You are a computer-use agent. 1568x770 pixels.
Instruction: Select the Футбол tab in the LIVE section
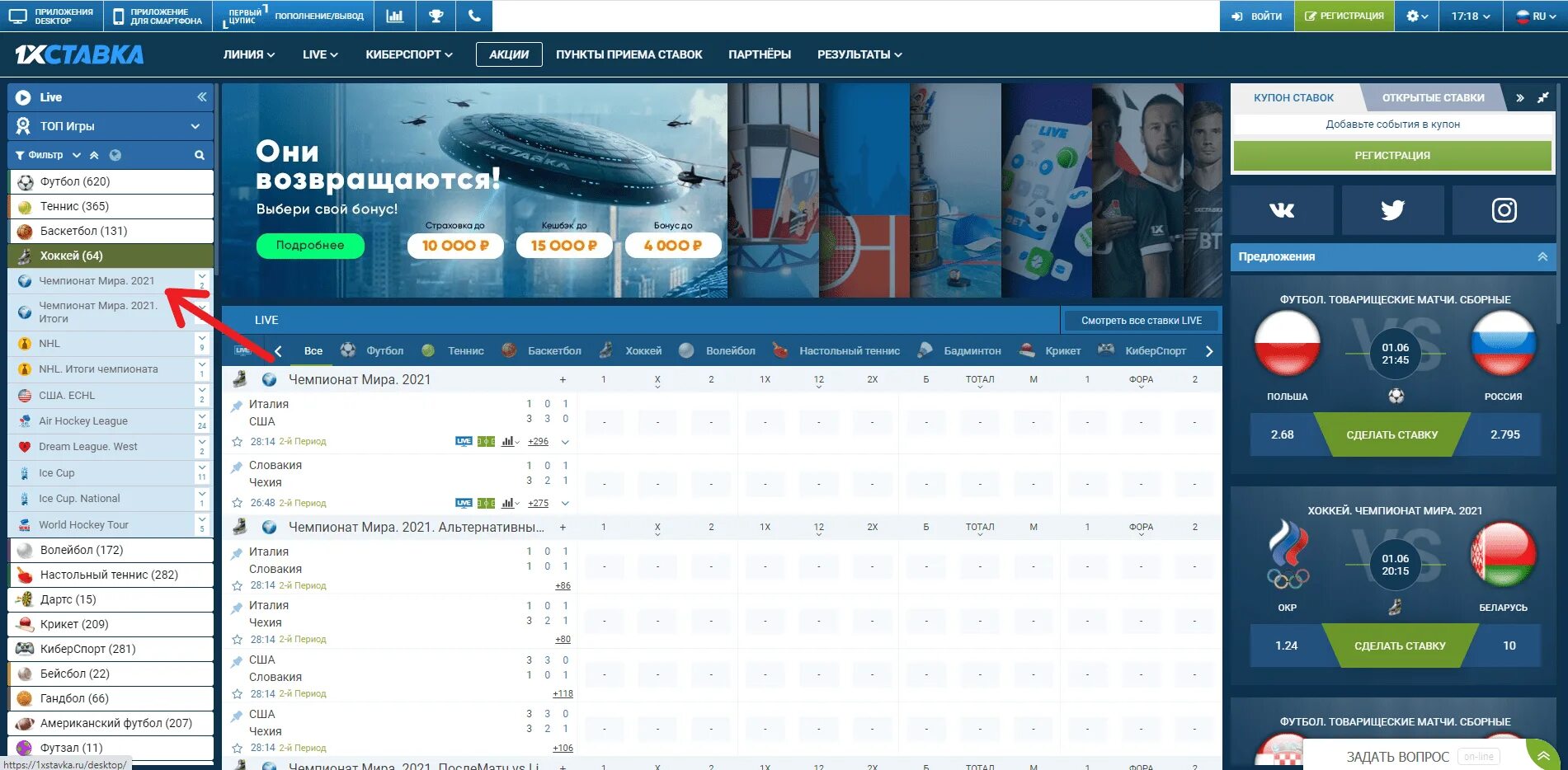point(372,350)
